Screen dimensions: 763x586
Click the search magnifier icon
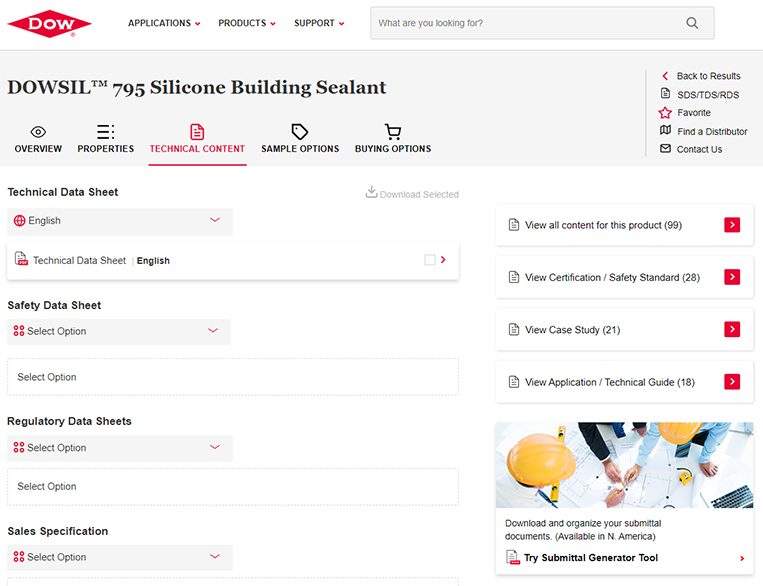[x=692, y=23]
